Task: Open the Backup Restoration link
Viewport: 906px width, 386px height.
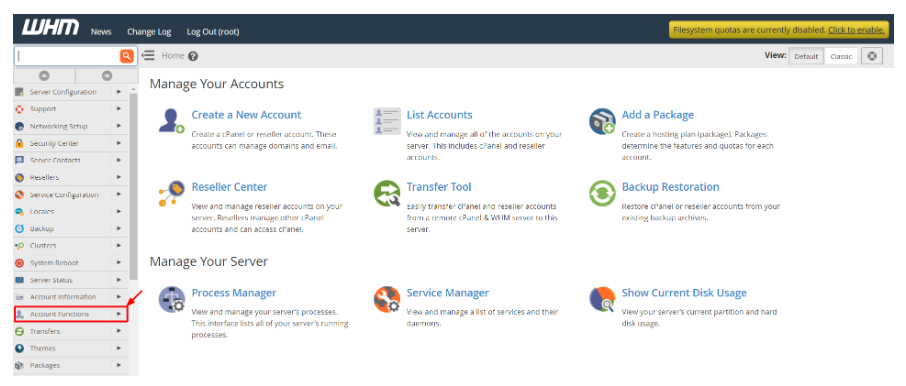Action: tap(670, 187)
